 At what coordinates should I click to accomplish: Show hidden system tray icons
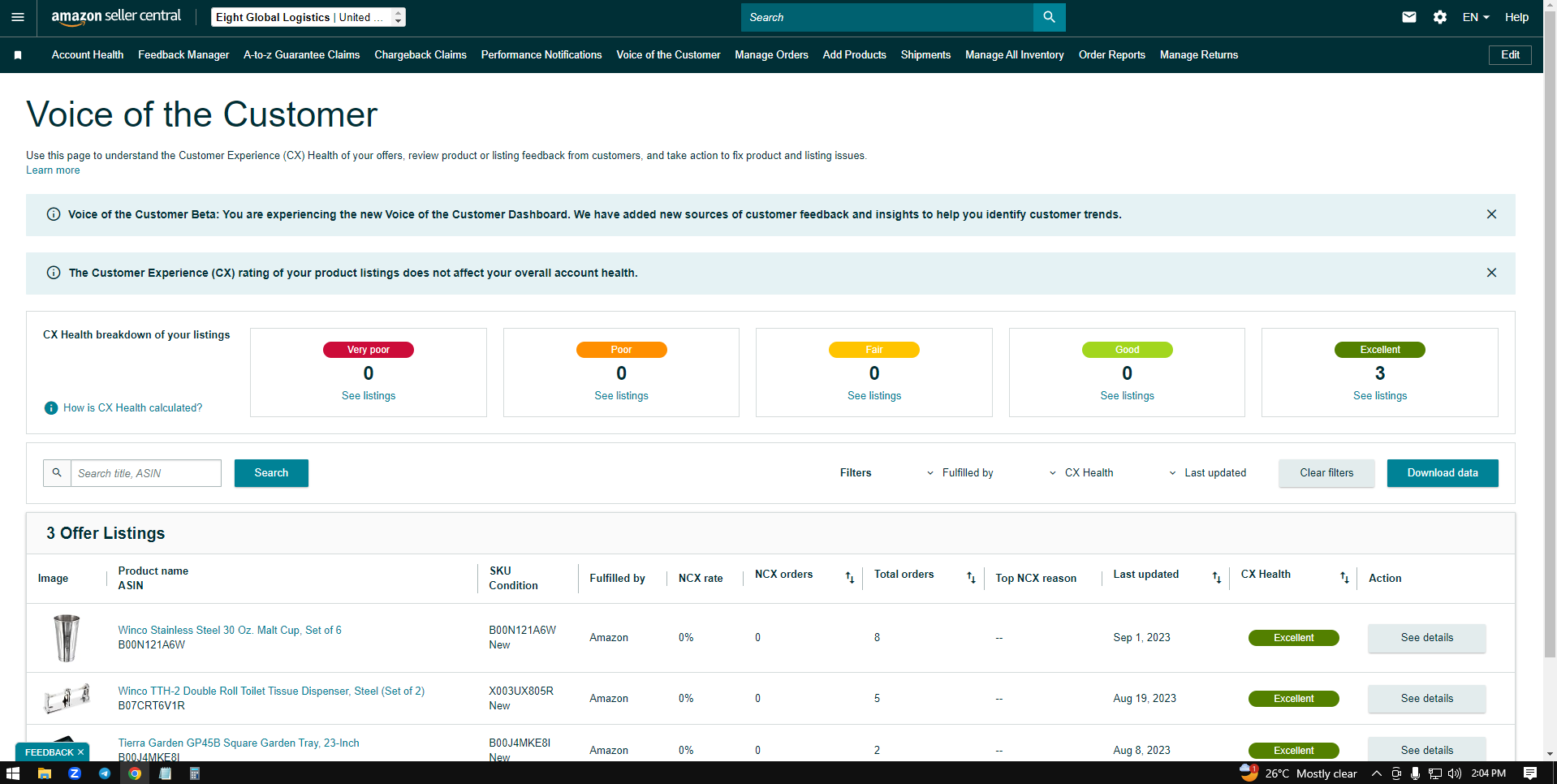click(1377, 773)
